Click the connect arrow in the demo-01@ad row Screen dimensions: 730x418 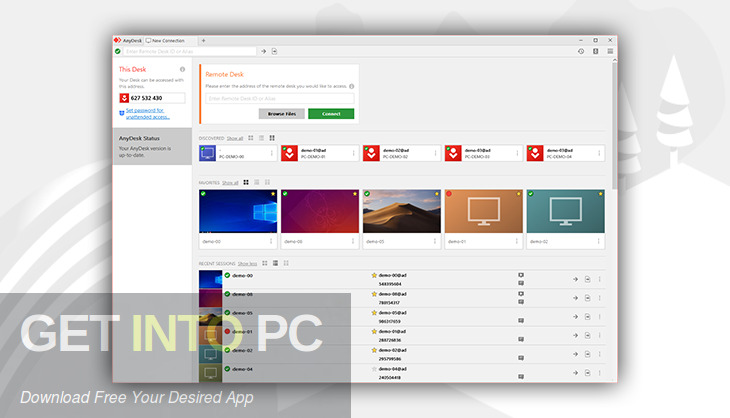coord(575,335)
